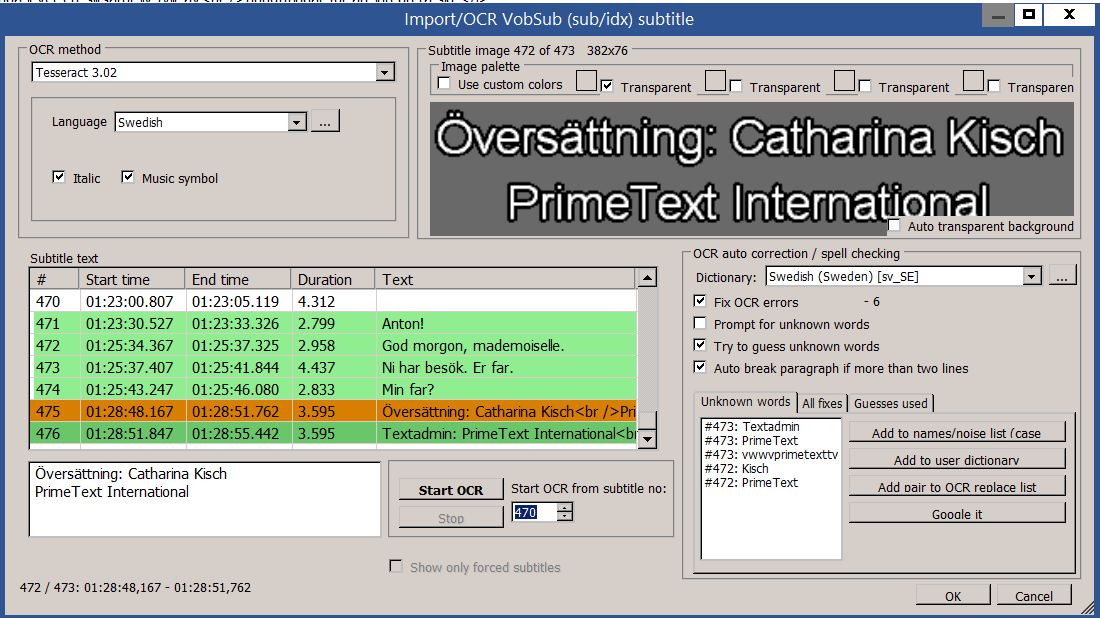1100x618 pixels.
Task: Click Add pair to OCR replace list
Action: coord(957,486)
